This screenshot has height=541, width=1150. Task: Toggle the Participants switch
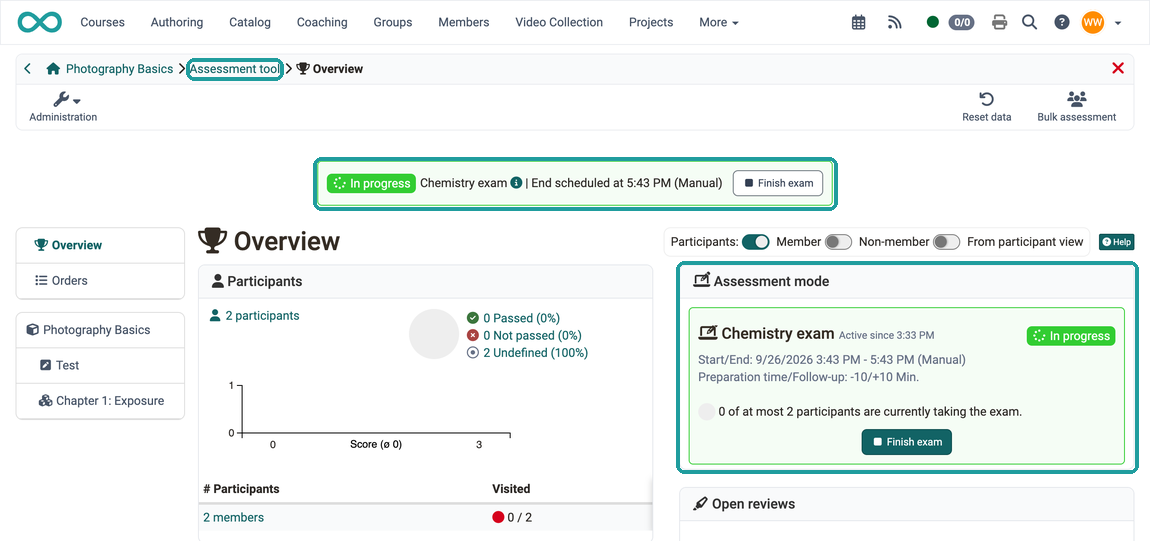point(755,242)
